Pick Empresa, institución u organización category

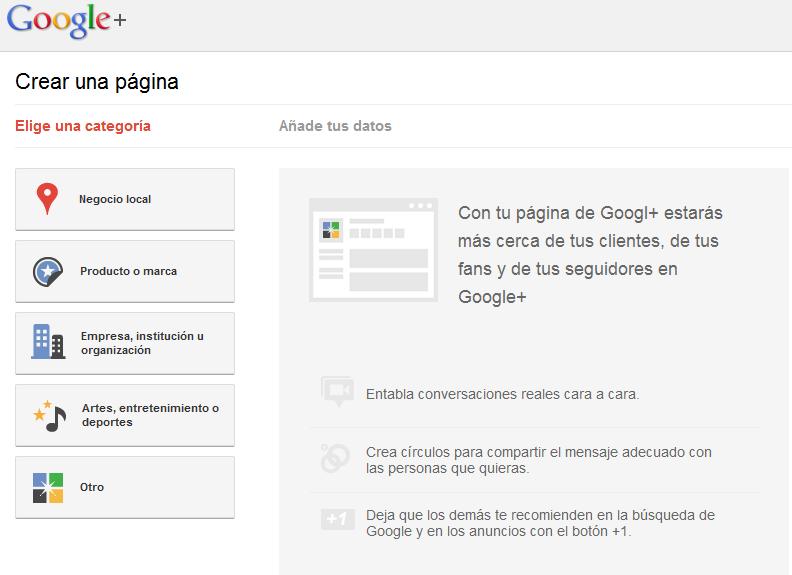tap(125, 343)
